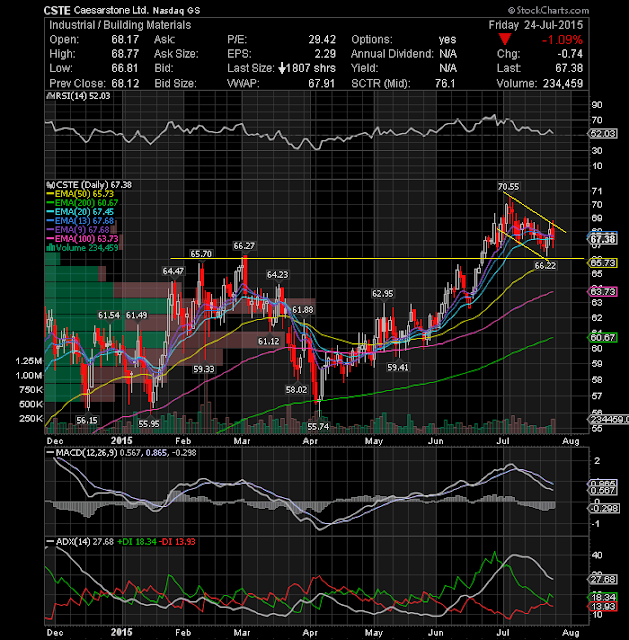629x640 pixels.
Task: Click the -0.298 MACD histogram axis tag
Action: coord(604,508)
